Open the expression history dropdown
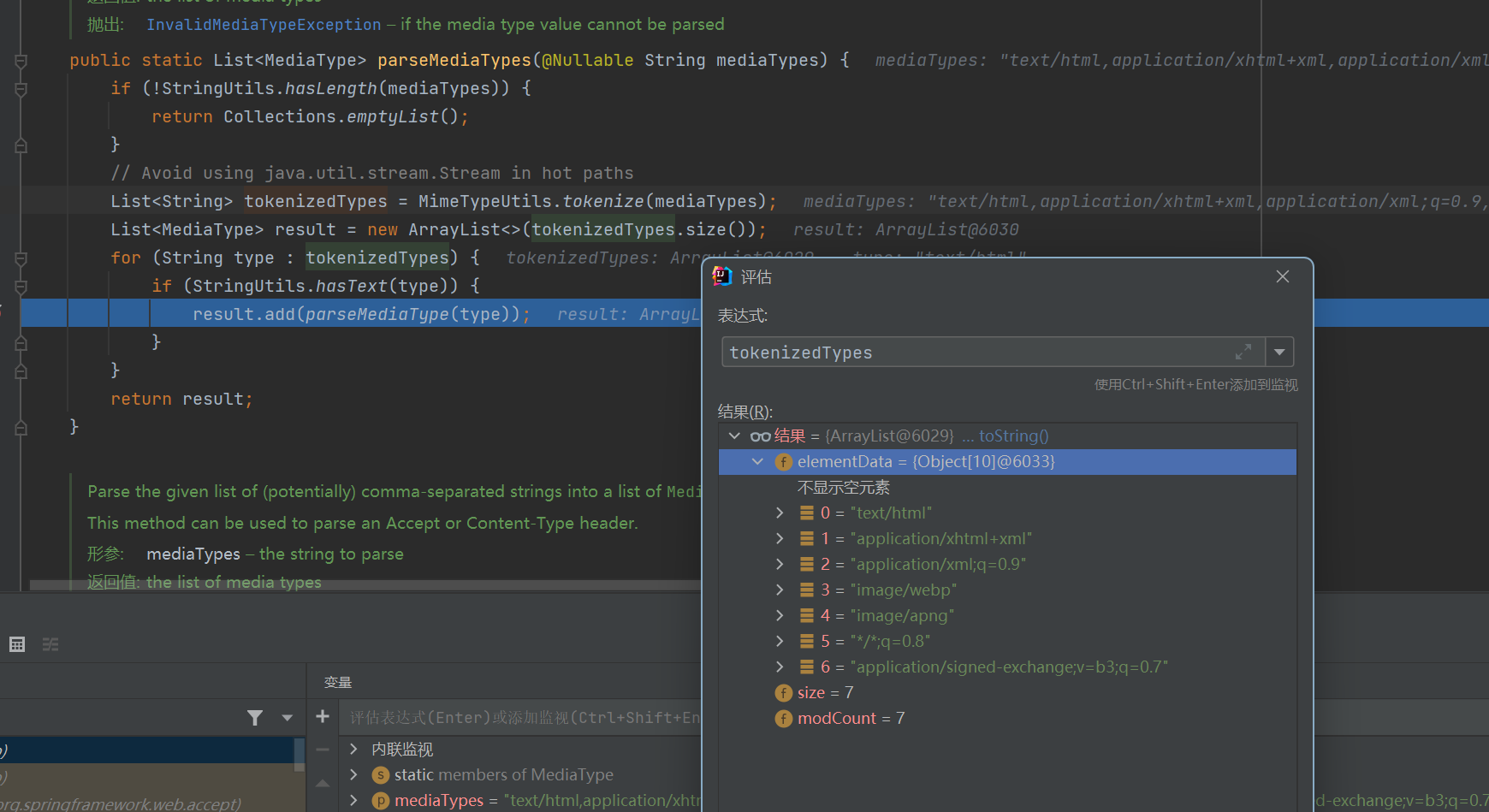1489x812 pixels. coord(1279,352)
